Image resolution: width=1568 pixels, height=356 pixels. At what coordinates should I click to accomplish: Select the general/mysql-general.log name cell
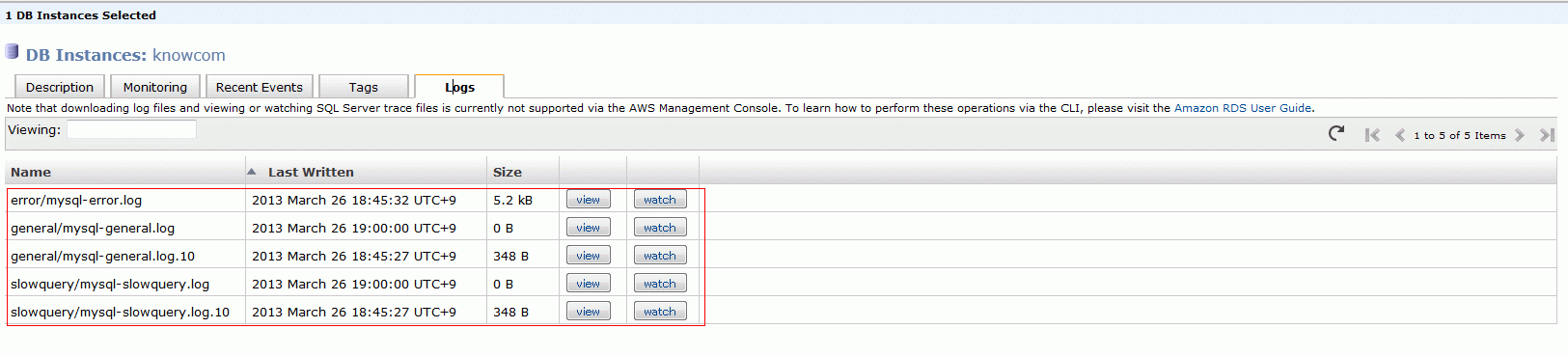[x=126, y=228]
